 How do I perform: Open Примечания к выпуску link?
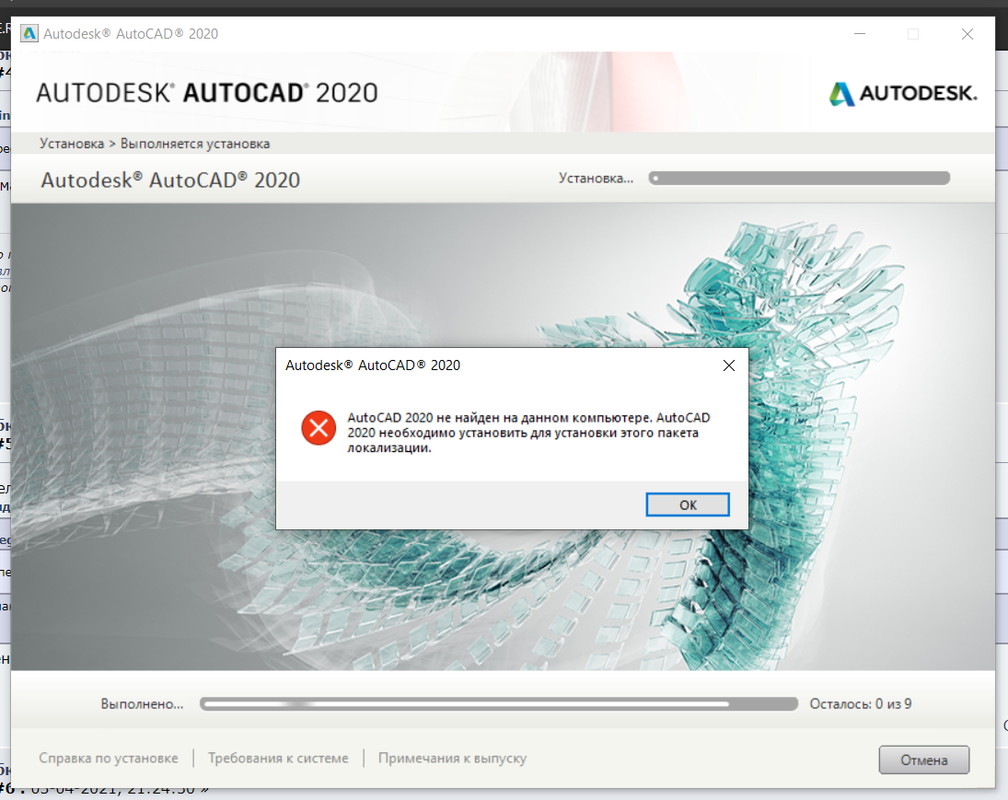click(452, 758)
